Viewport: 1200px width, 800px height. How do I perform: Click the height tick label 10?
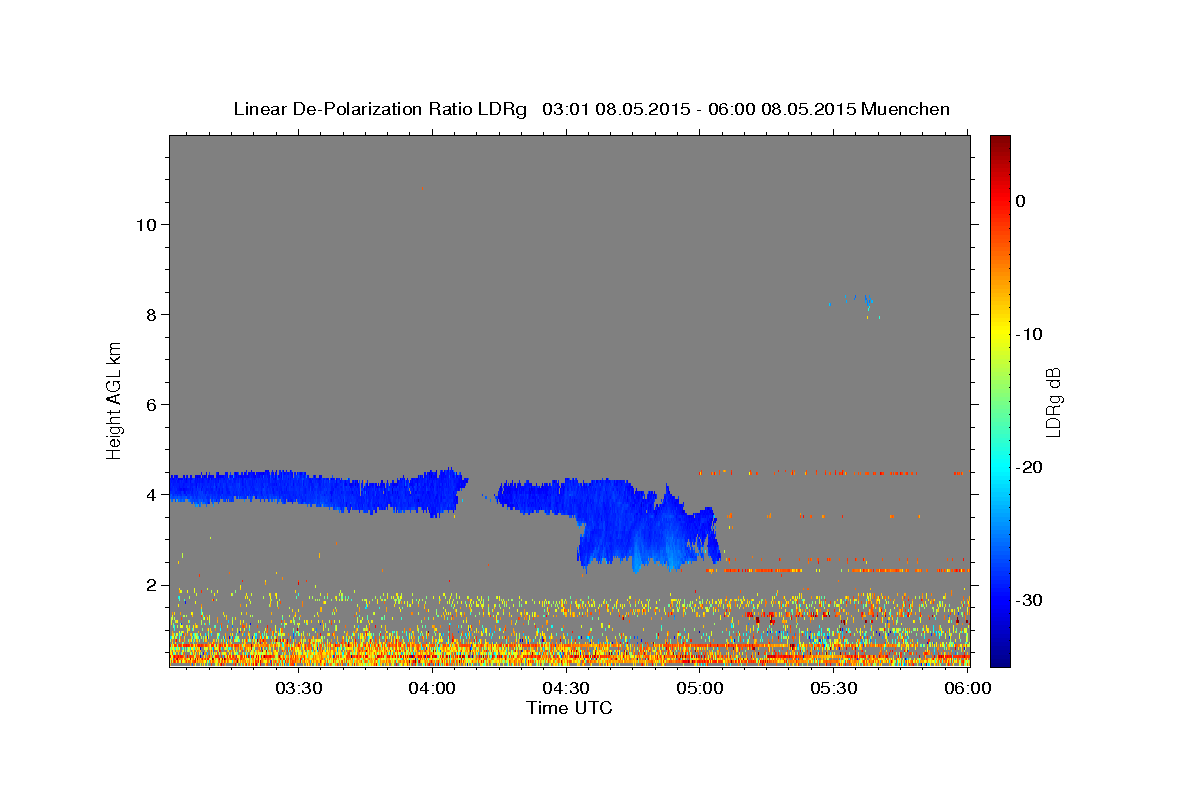point(145,224)
